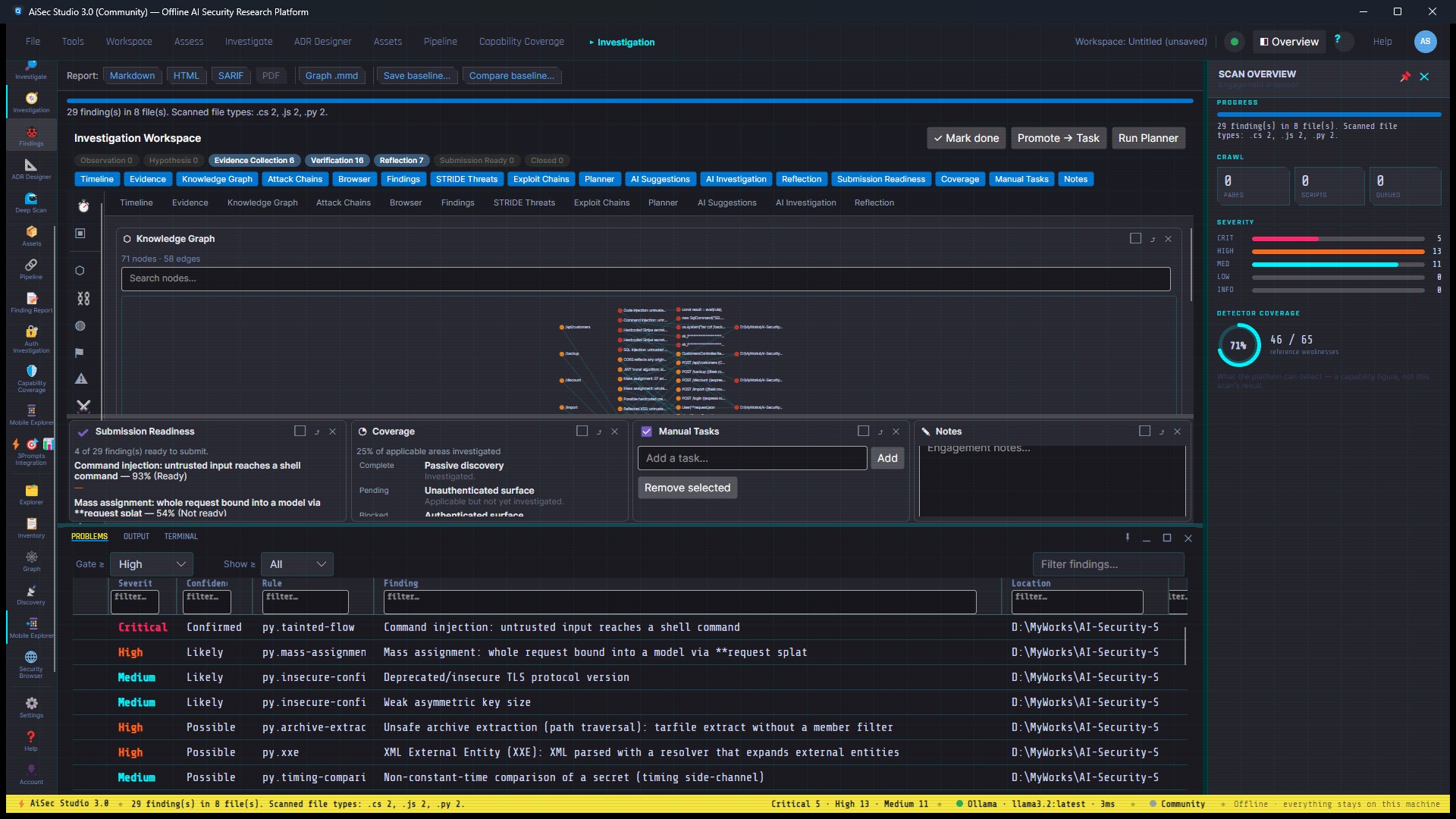Open Security Browser globe icon
Image resolution: width=1456 pixels, height=819 pixels.
(31, 664)
